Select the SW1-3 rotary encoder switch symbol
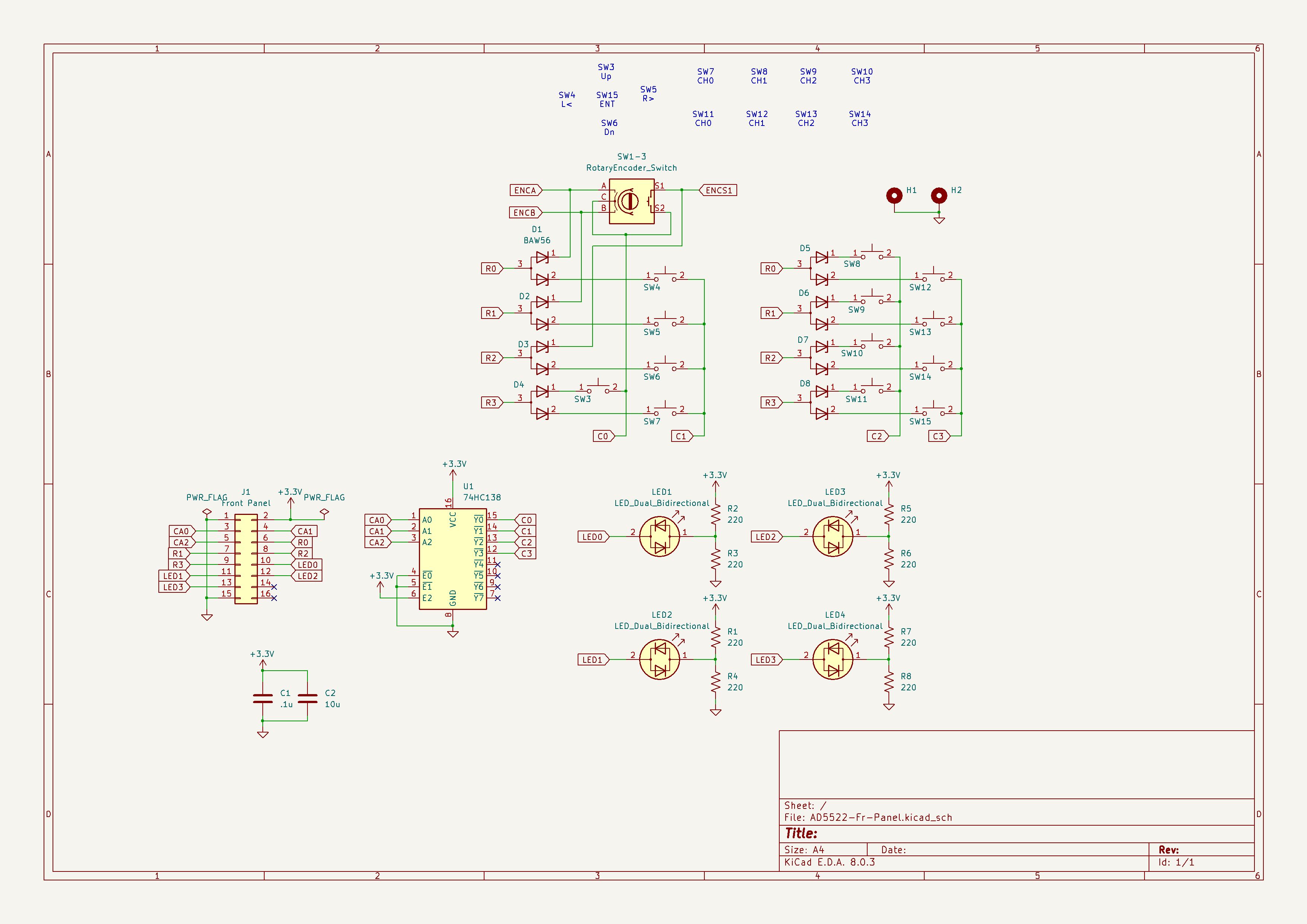1307x924 pixels. coord(631,202)
